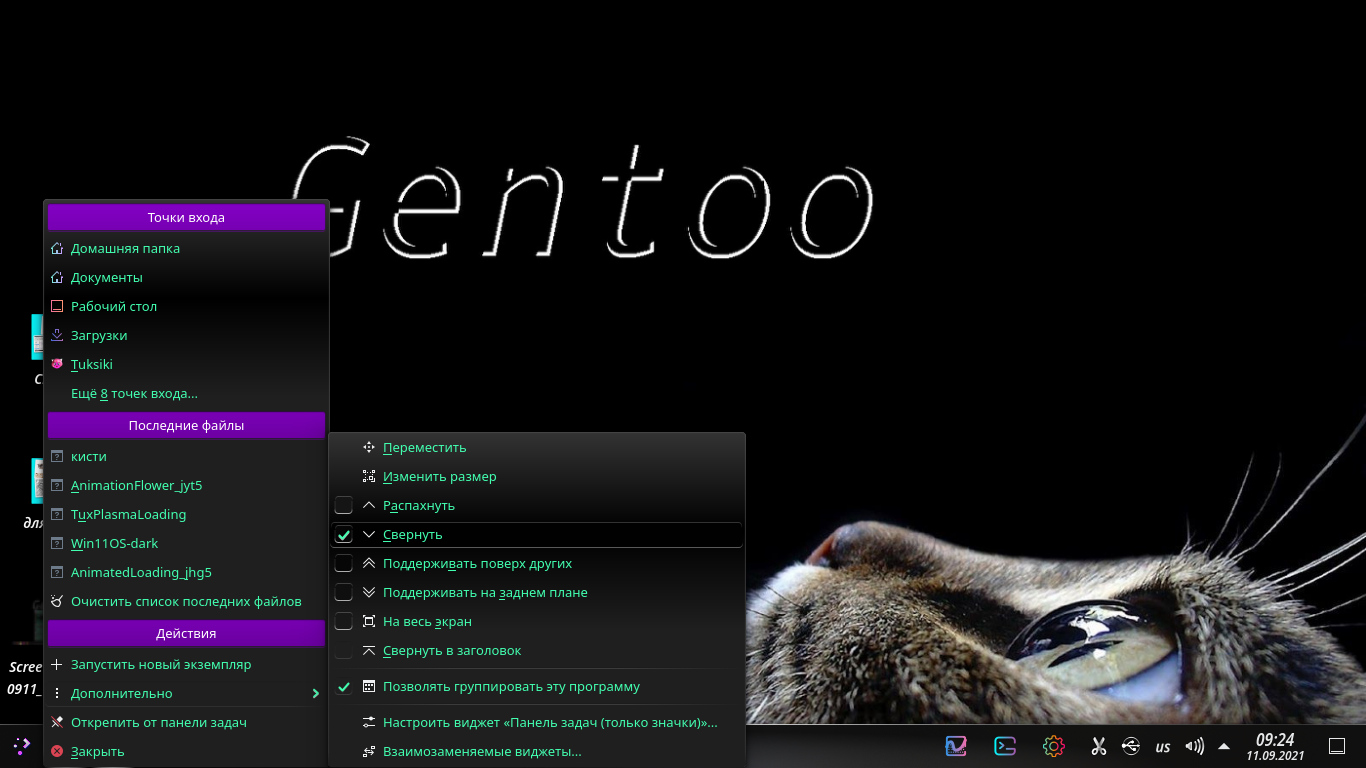
Task: Launch the terminal icon on the taskbar
Action: 1005,746
